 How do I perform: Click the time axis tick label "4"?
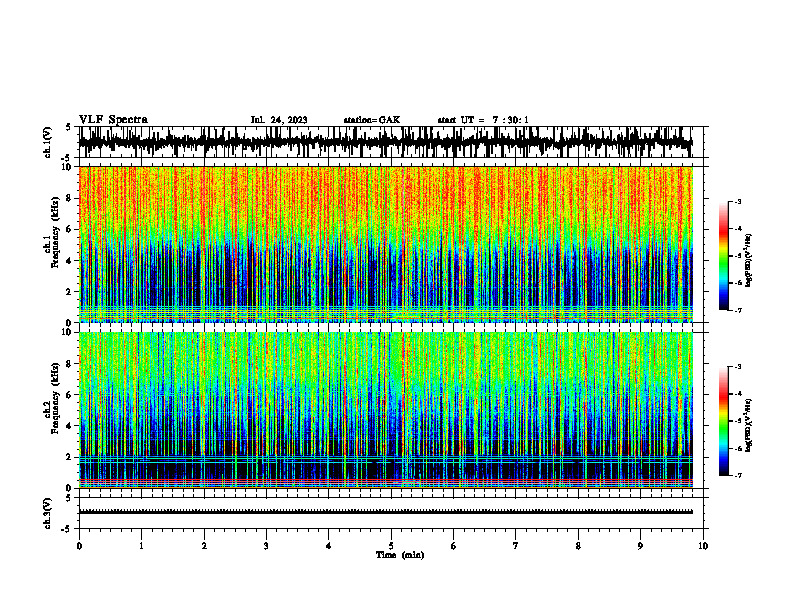328,546
